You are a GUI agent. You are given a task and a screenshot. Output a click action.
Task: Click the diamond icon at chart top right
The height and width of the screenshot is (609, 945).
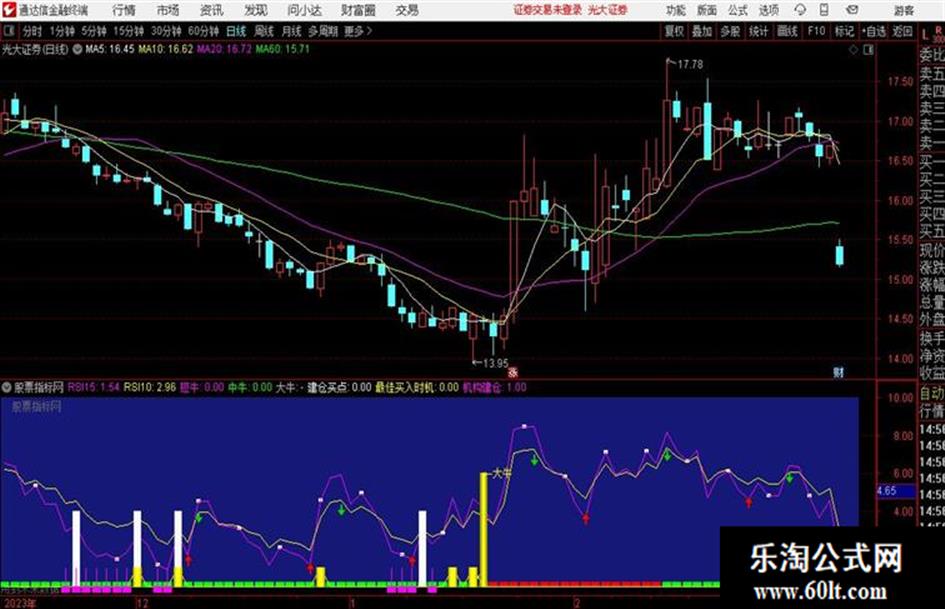[x=853, y=50]
